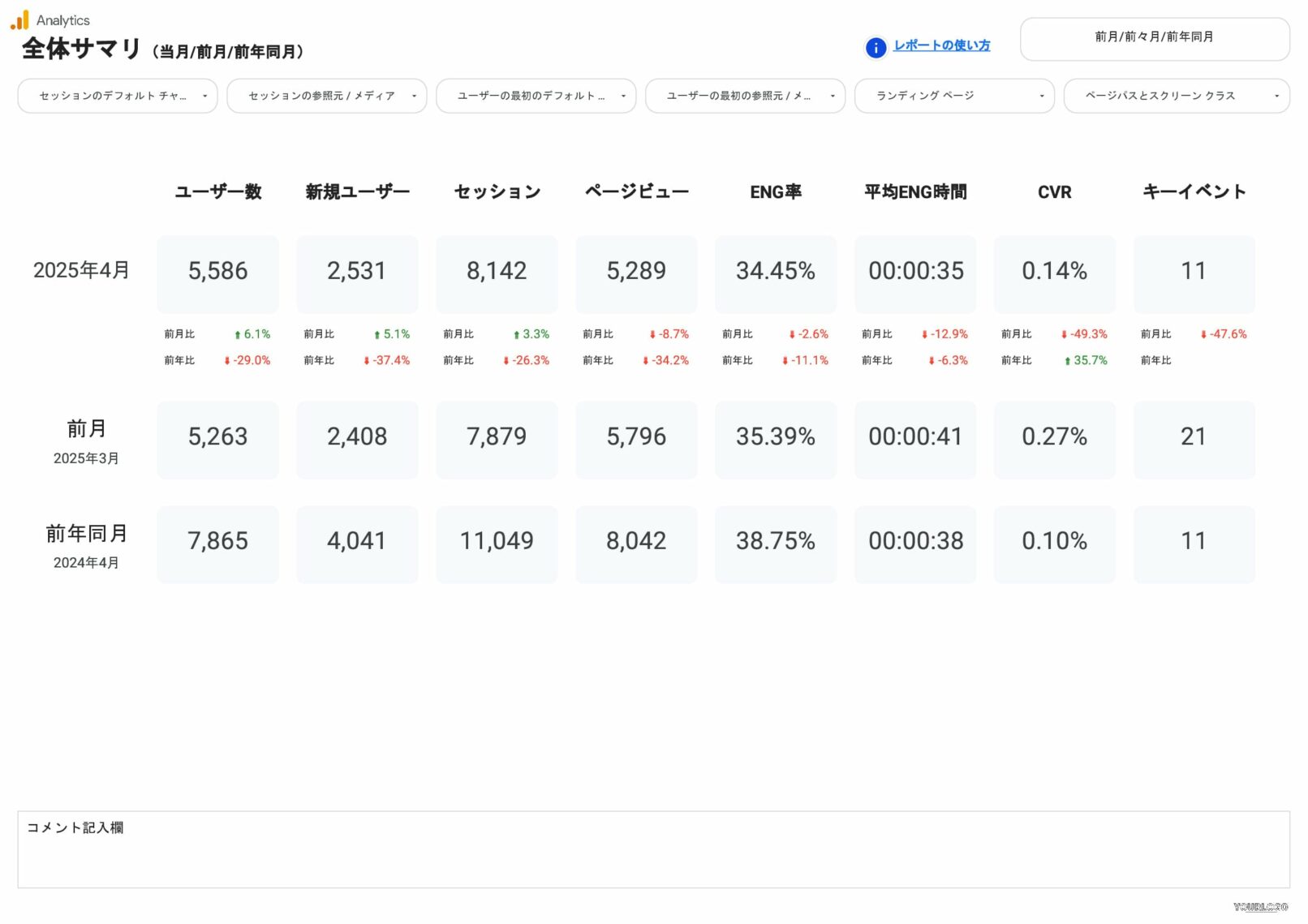Click the green up arrow beside 35.7%
1308x924 pixels.
[x=1067, y=361]
